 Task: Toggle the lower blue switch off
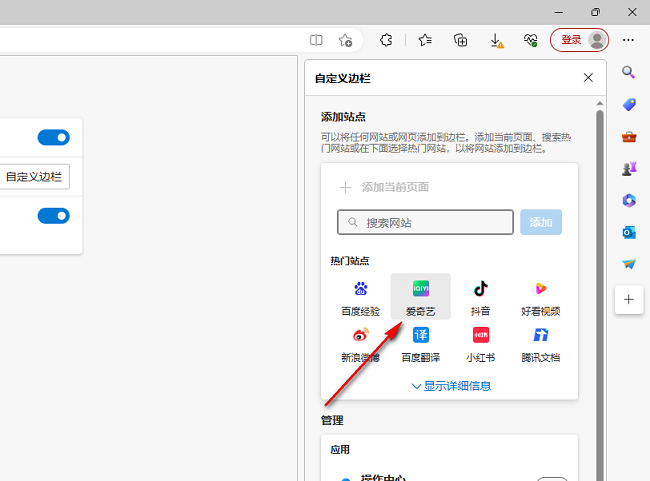coord(53,216)
